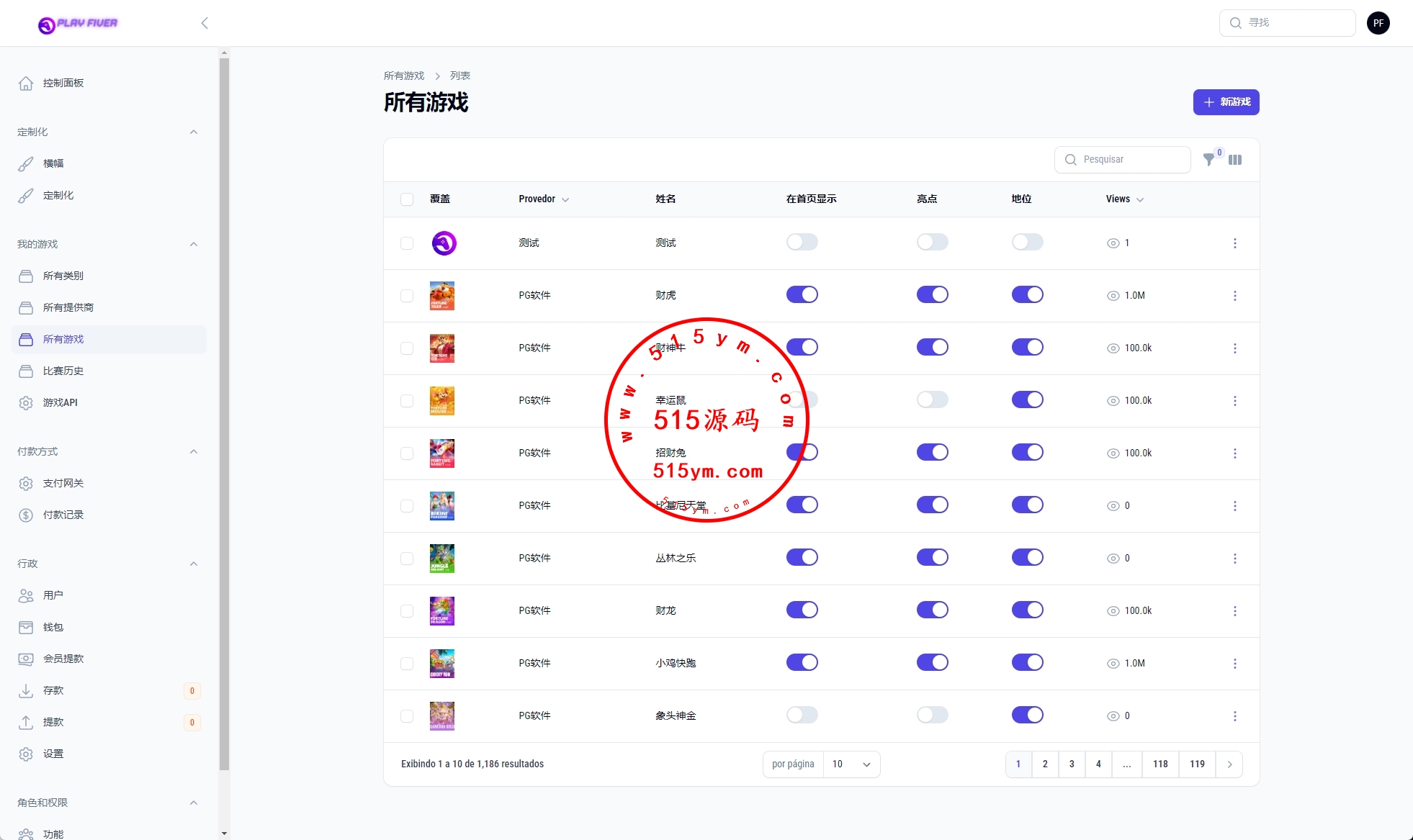Turn on highlight toggle for 幸运鼠
The height and width of the screenshot is (840, 1413).
[x=932, y=400]
